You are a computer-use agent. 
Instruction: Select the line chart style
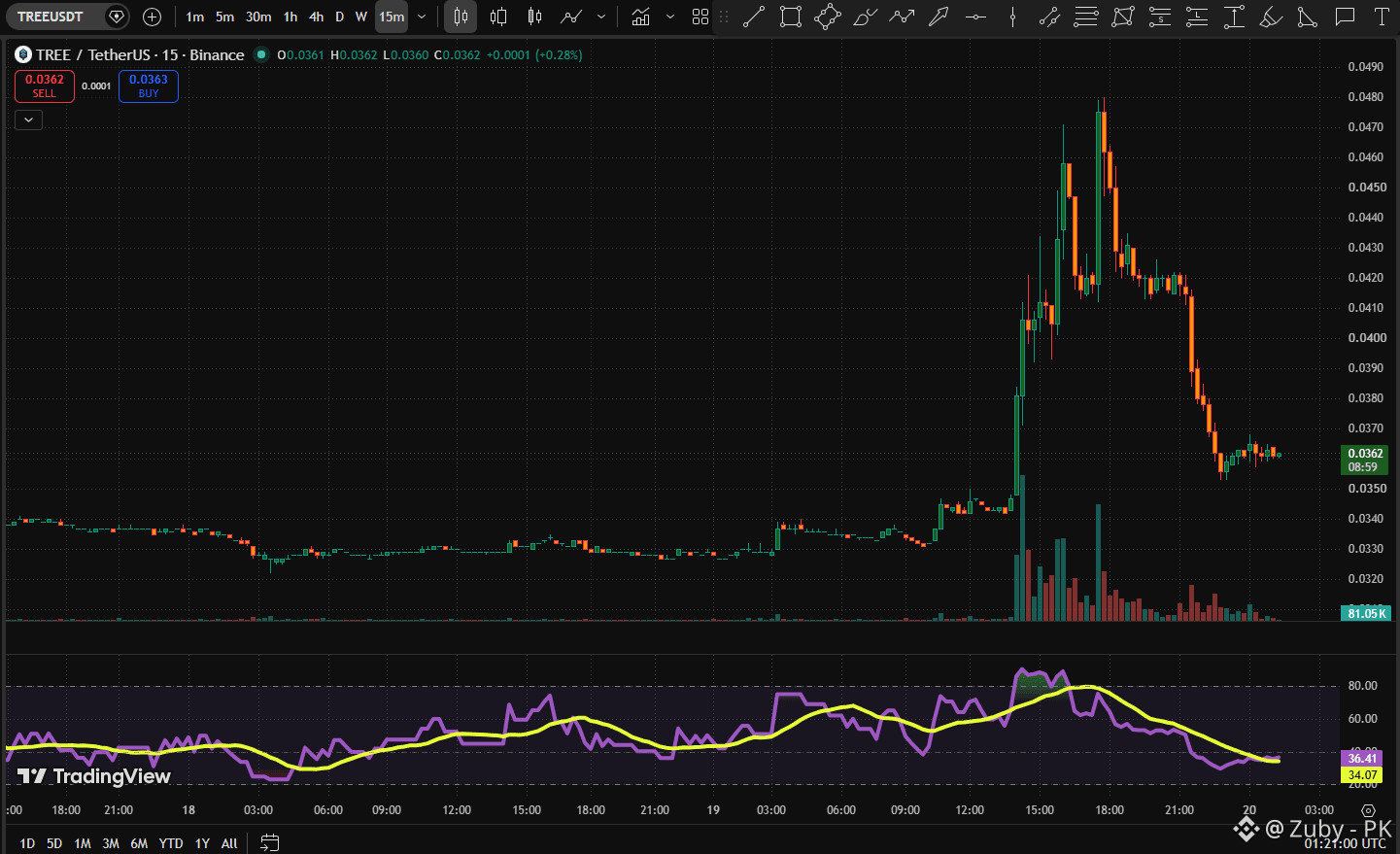coord(571,17)
